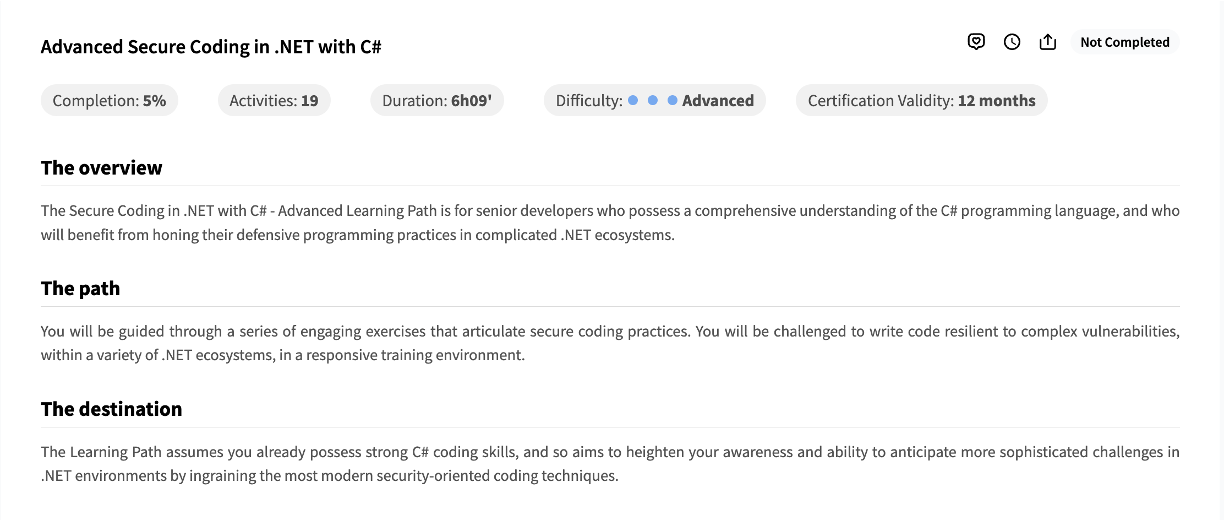The width and height of the screenshot is (1224, 520).
Task: Click The path section heading
Action: click(x=80, y=288)
